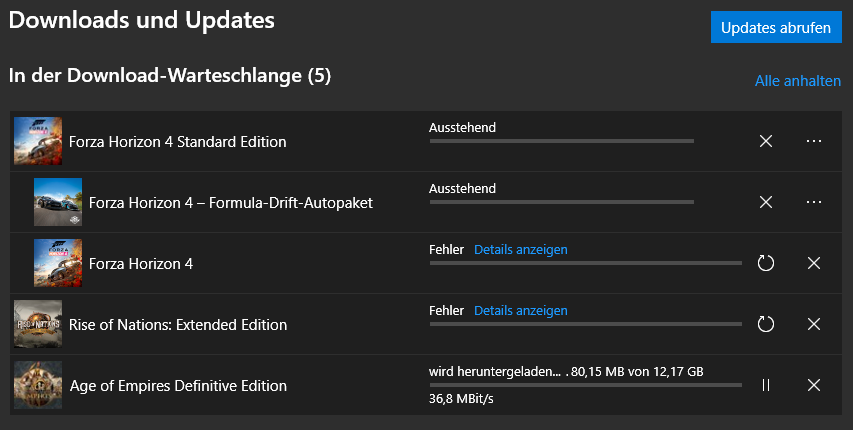Image resolution: width=853 pixels, height=430 pixels.
Task: Remove Rise of Nations from queue
Action: pyautogui.click(x=813, y=324)
